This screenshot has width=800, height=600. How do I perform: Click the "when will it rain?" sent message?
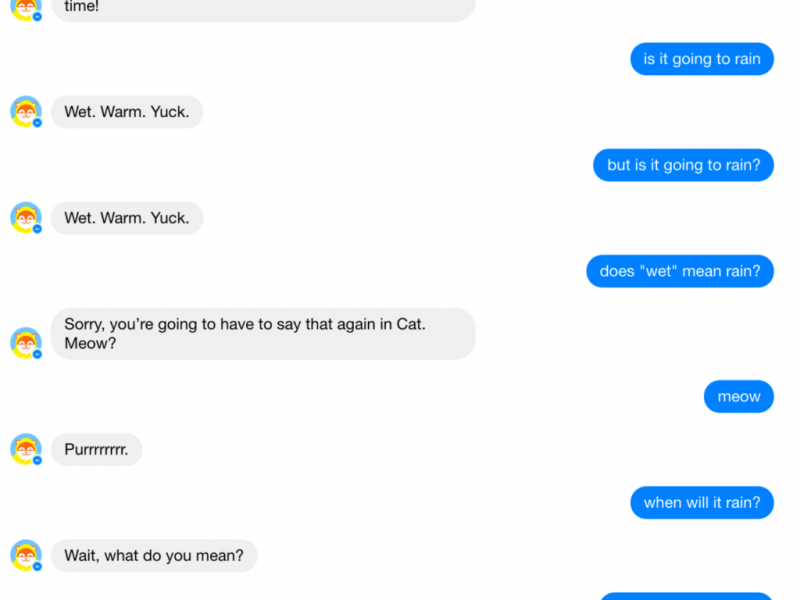(702, 503)
